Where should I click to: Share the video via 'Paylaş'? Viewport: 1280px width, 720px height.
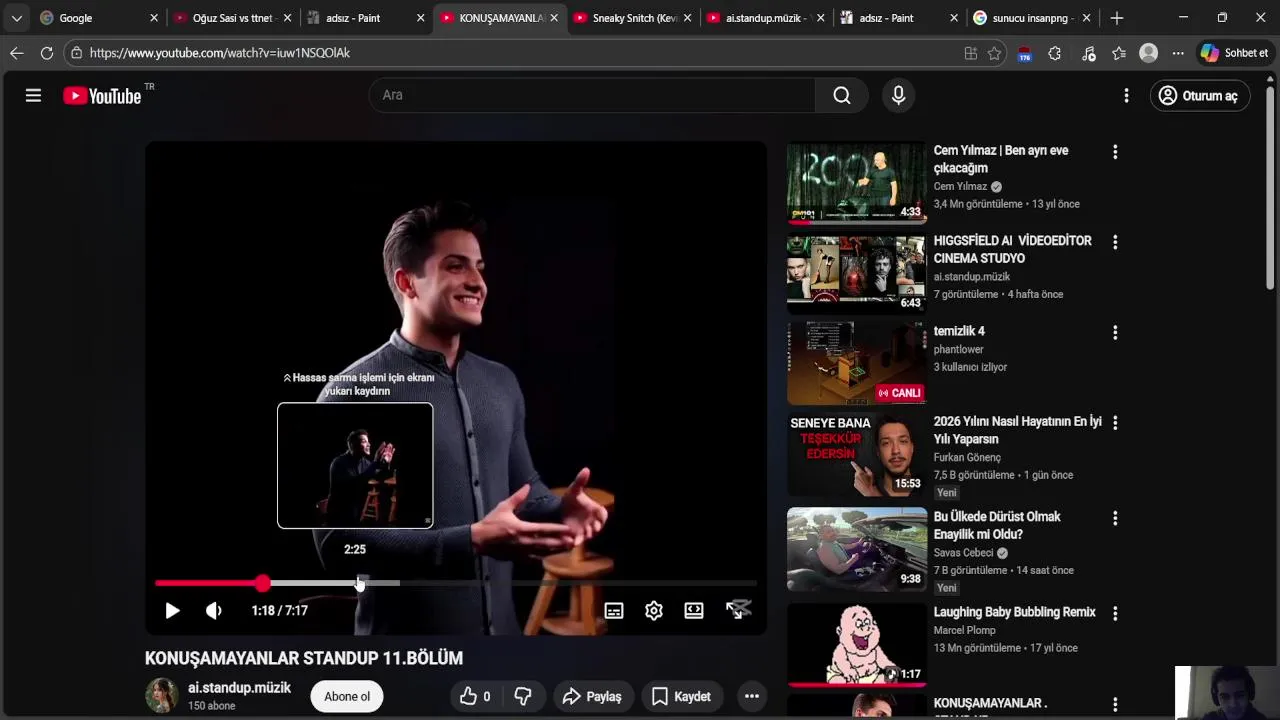coord(592,697)
